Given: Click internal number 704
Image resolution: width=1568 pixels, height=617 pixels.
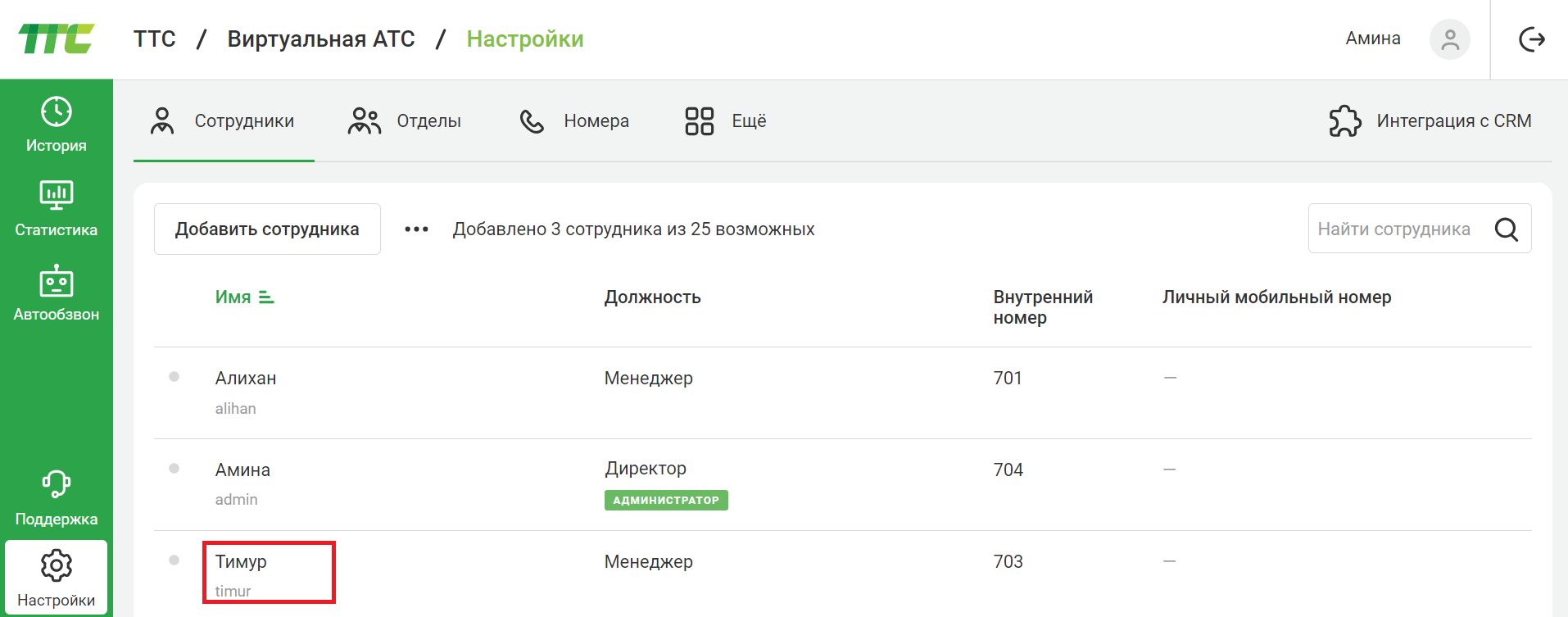Looking at the screenshot, I should 1008,470.
